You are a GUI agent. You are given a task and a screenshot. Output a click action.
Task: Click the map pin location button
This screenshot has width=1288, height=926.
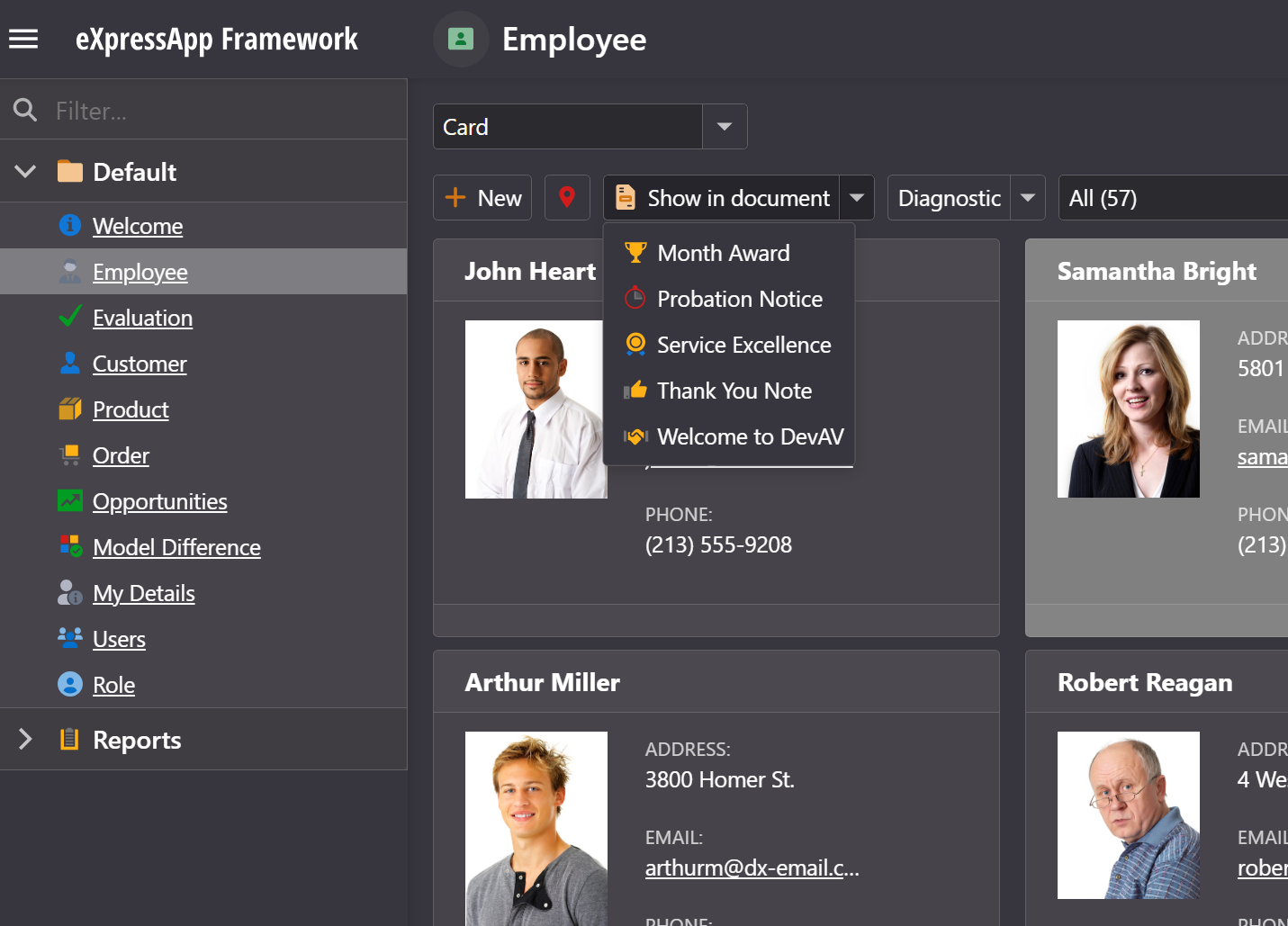point(567,197)
